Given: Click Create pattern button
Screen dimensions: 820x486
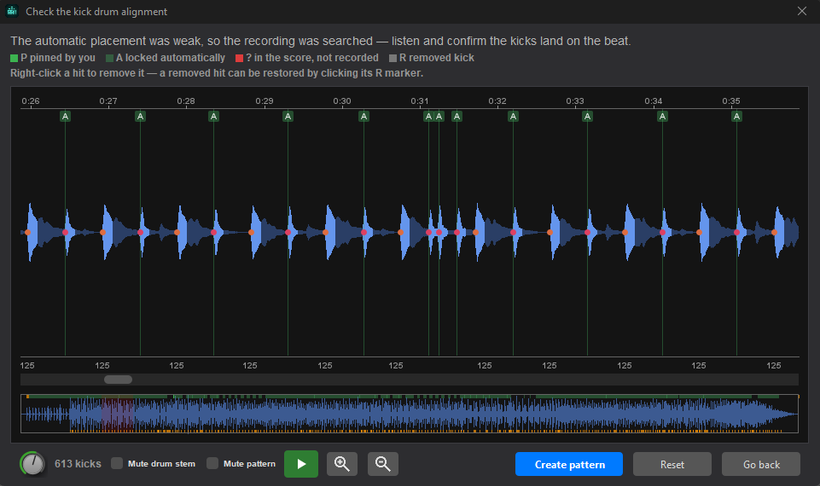Looking at the screenshot, I should 569,464.
